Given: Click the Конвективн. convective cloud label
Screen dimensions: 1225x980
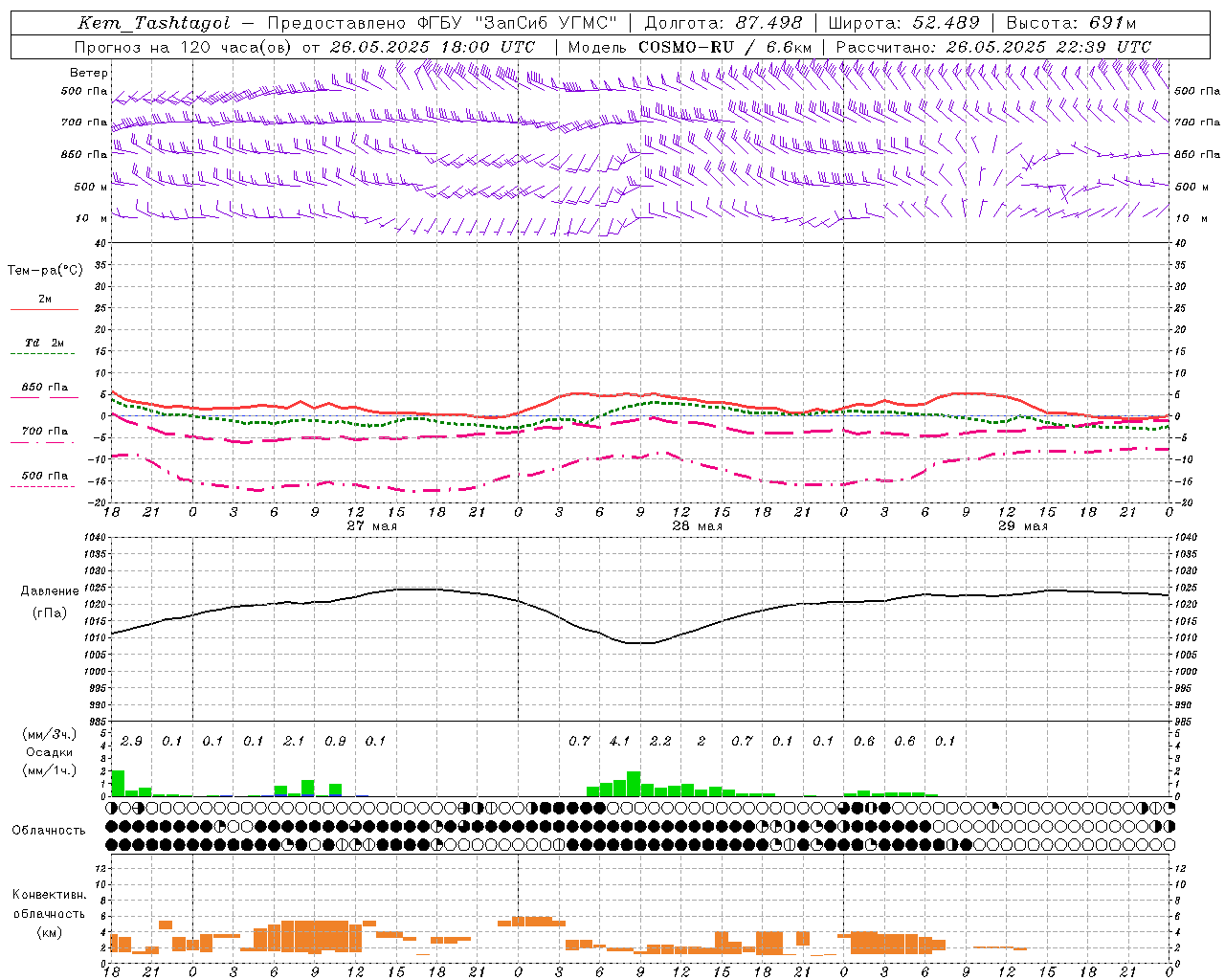Looking at the screenshot, I should pyautogui.click(x=49, y=895).
